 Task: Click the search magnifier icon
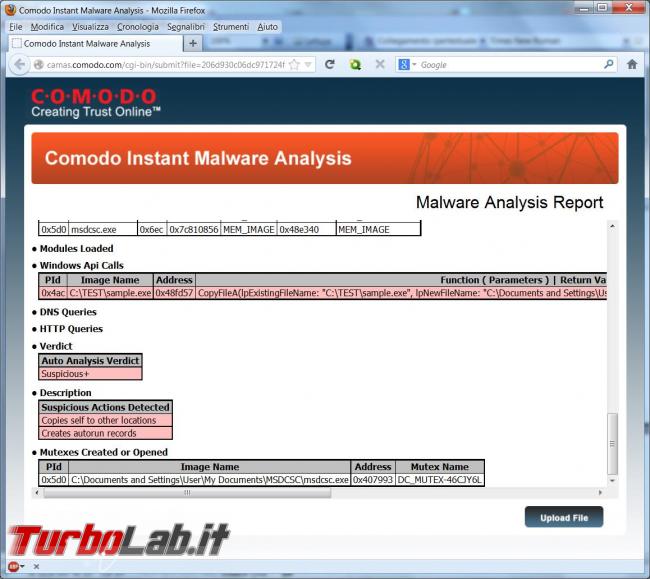(609, 64)
